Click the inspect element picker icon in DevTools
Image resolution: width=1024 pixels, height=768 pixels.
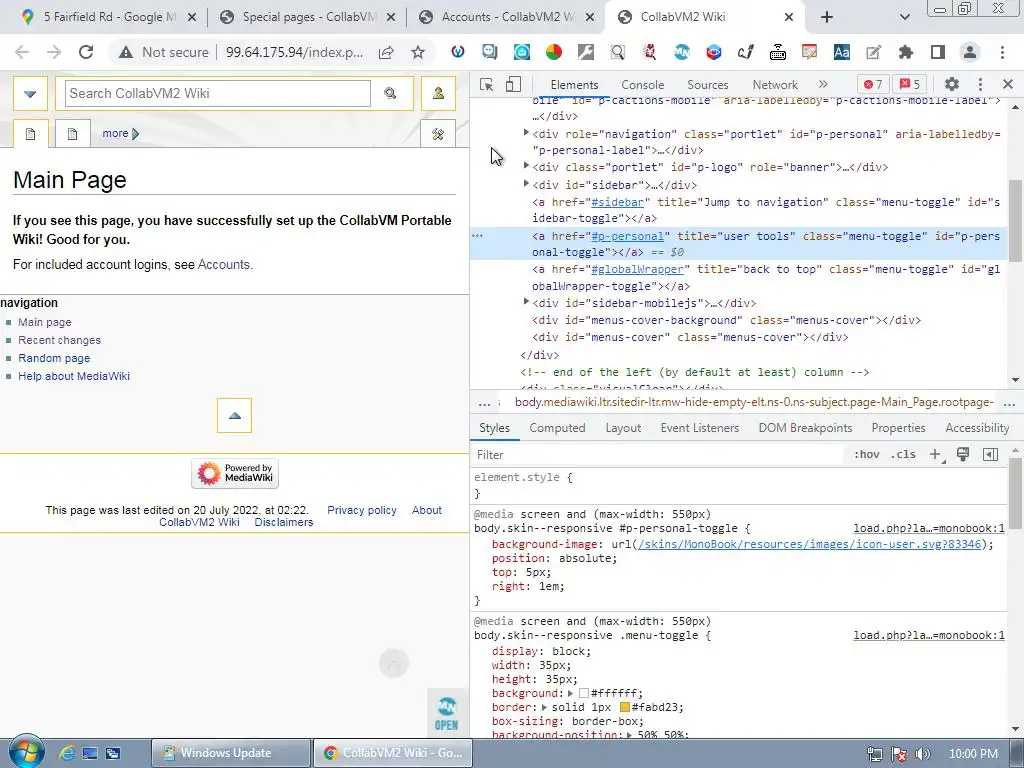pyautogui.click(x=487, y=84)
